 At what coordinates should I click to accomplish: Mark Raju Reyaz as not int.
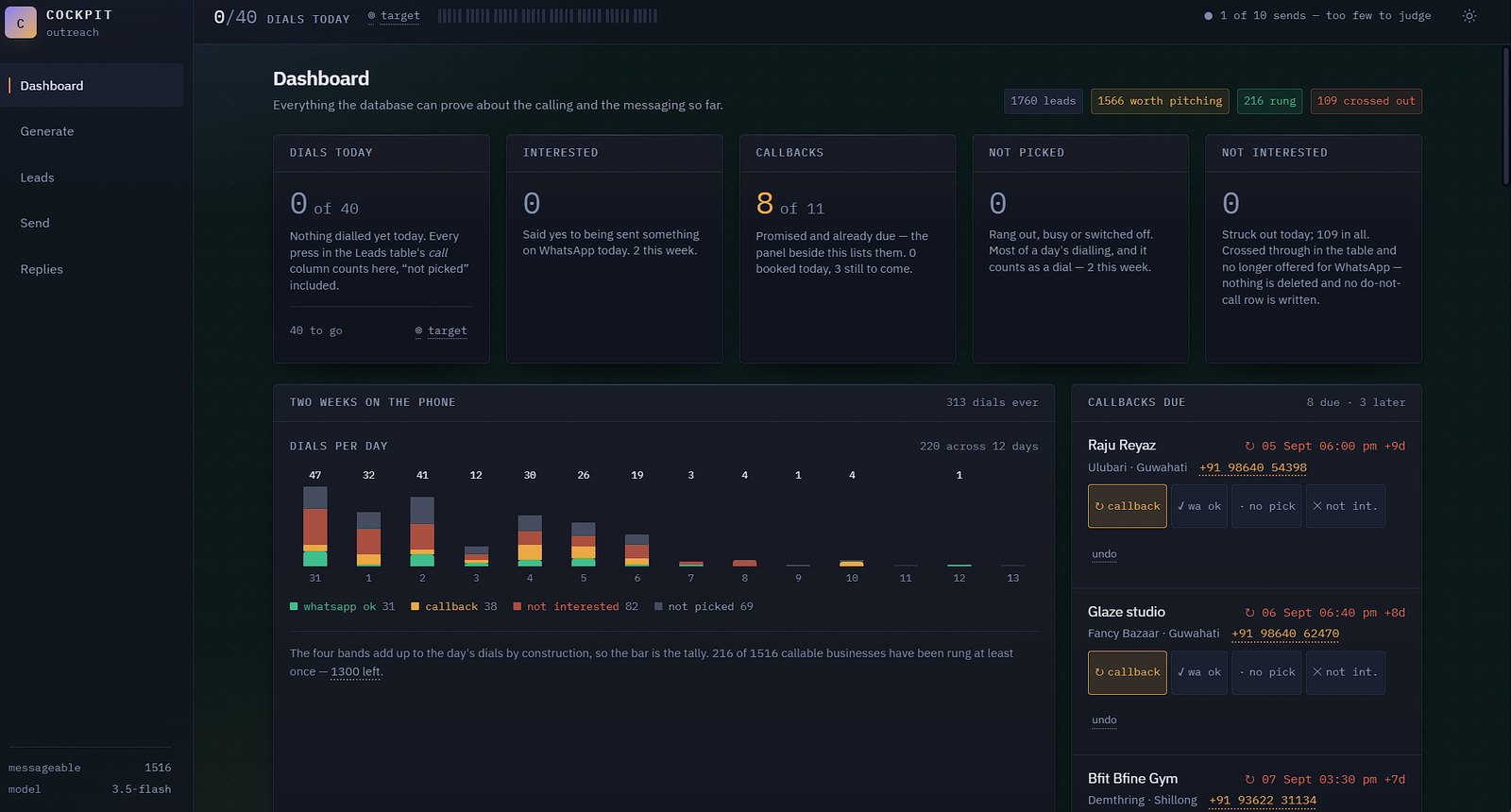point(1346,506)
